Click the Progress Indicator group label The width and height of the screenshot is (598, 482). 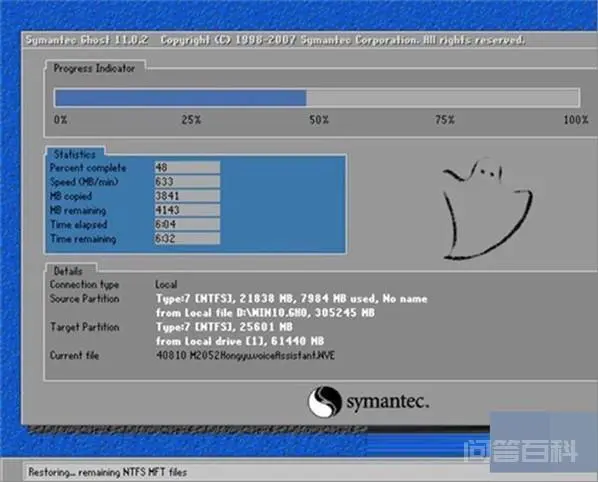coord(94,68)
